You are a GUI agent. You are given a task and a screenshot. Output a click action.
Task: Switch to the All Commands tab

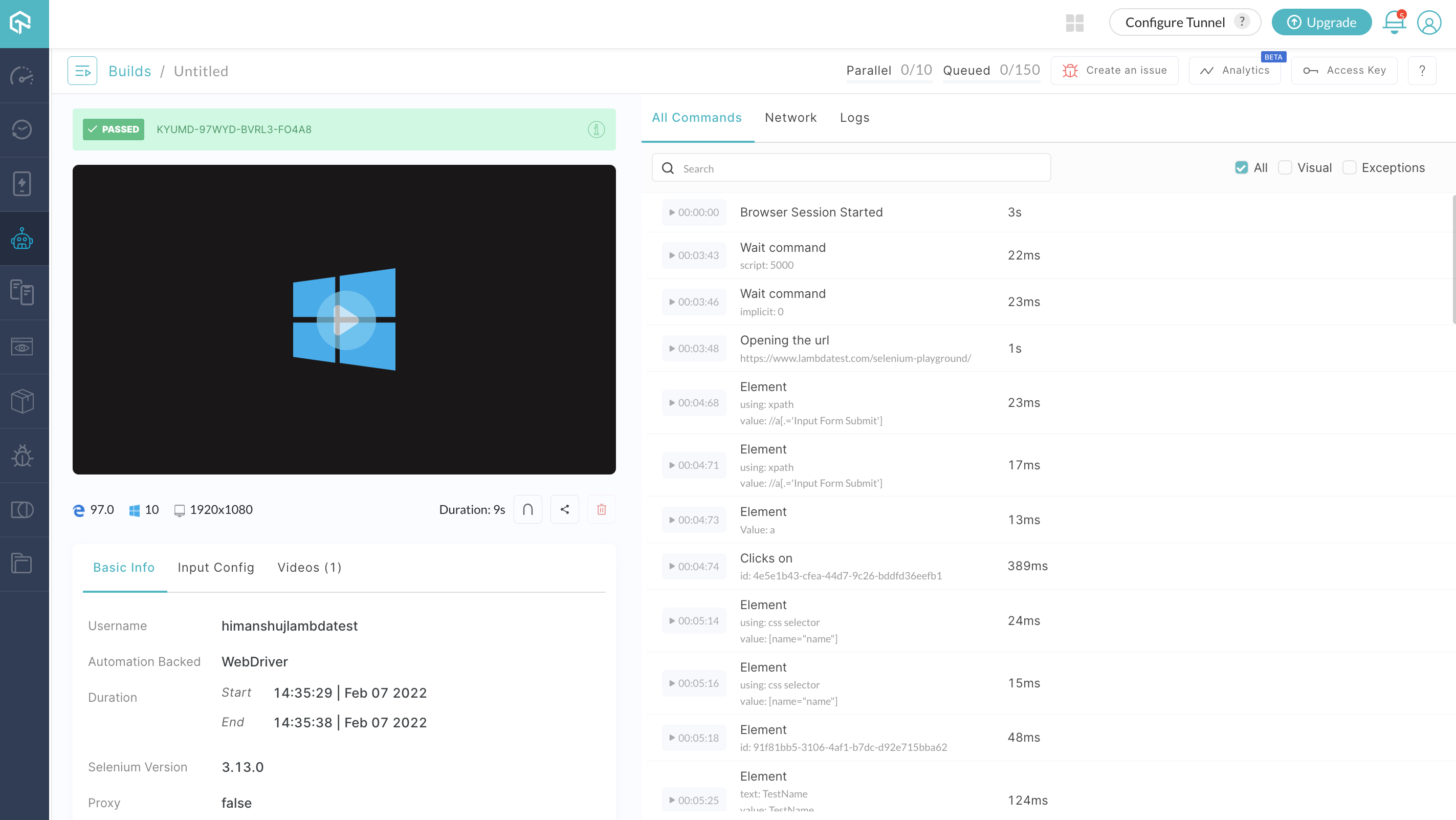(x=696, y=118)
